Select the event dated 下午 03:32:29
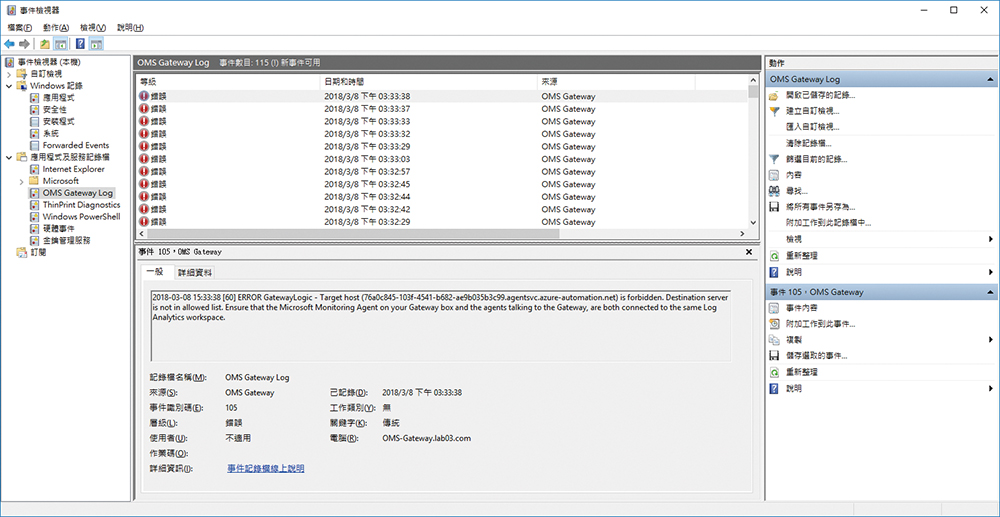The width and height of the screenshot is (1000, 517). coord(442,222)
